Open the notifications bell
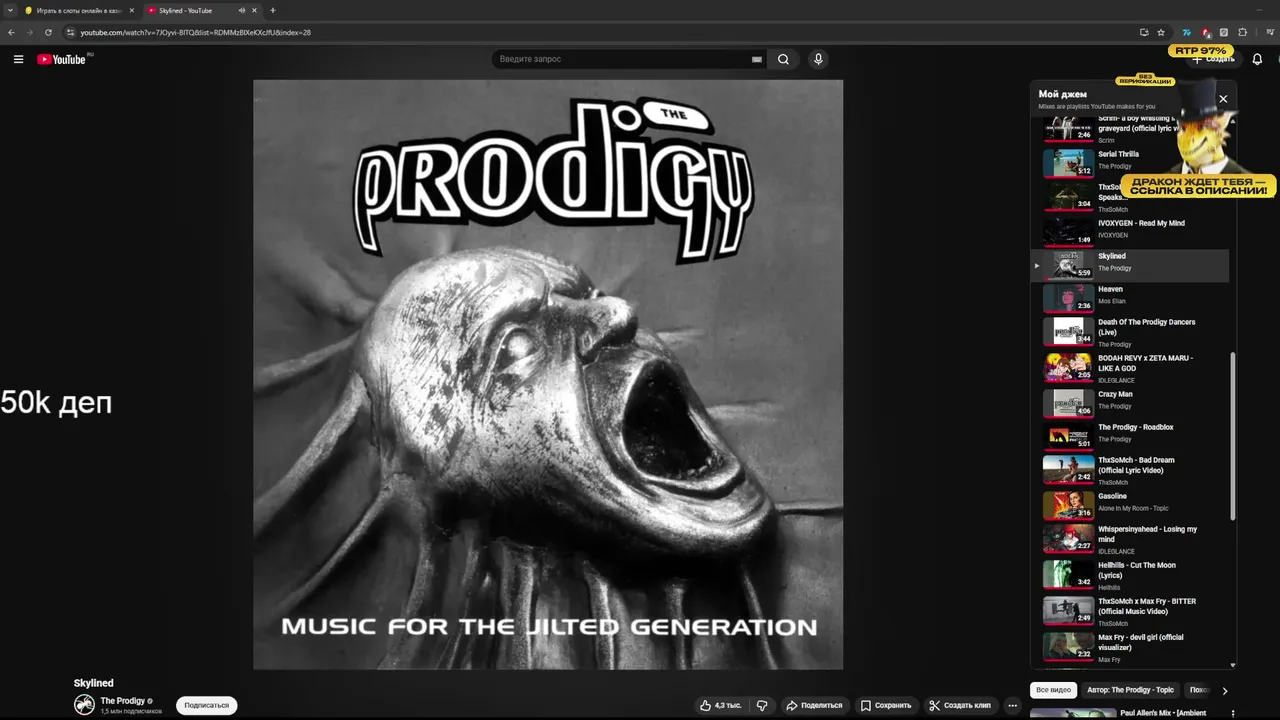The width and height of the screenshot is (1280, 720). [x=1257, y=59]
